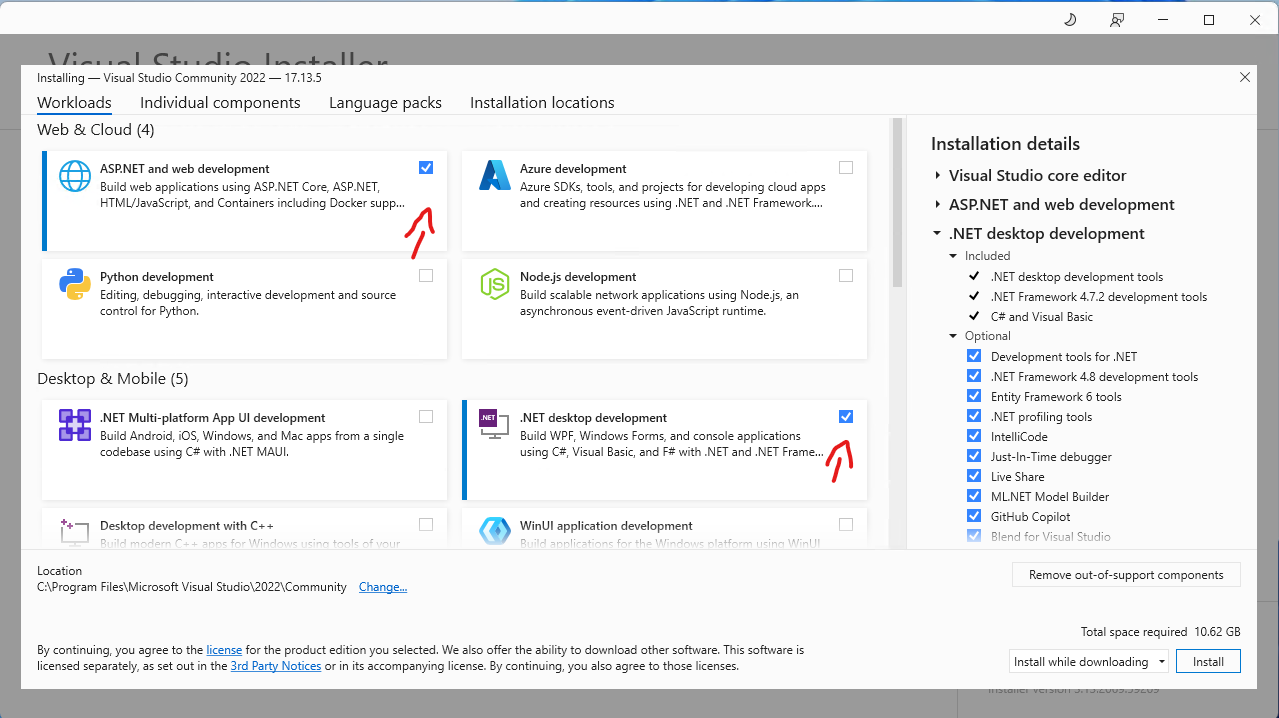Check .NET Multi-platform App UI development
Viewport: 1279px width, 718px height.
426,417
